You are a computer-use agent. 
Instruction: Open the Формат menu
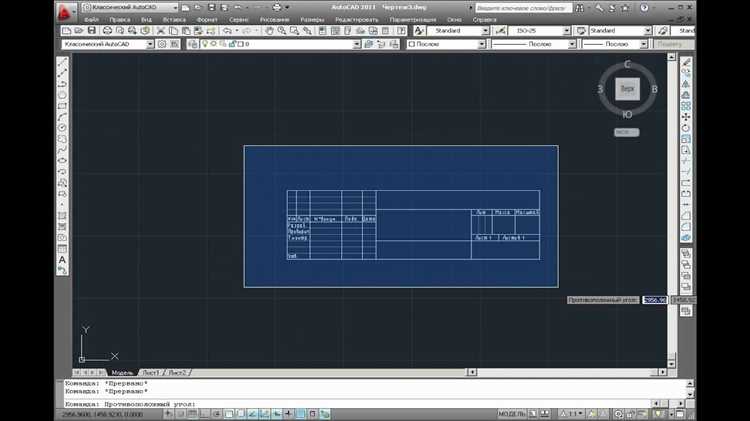pos(207,20)
